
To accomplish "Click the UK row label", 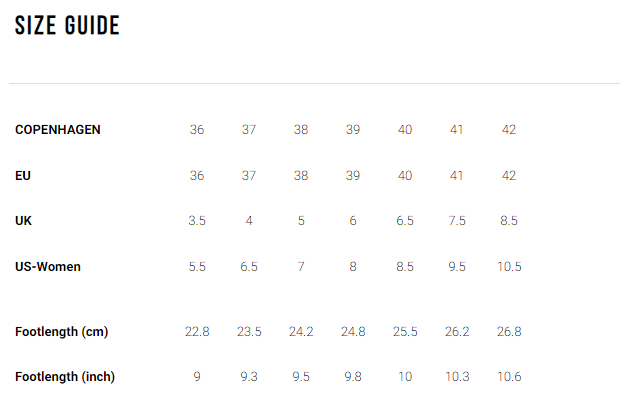I will (x=23, y=220).
